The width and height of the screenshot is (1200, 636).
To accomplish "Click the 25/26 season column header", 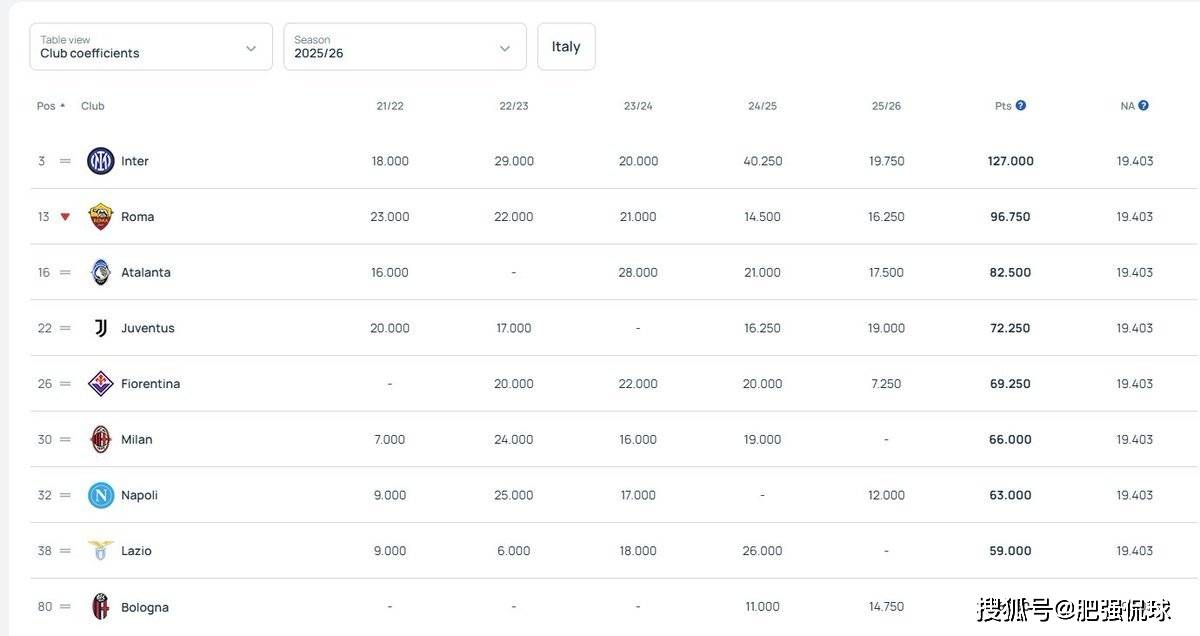I will [886, 106].
